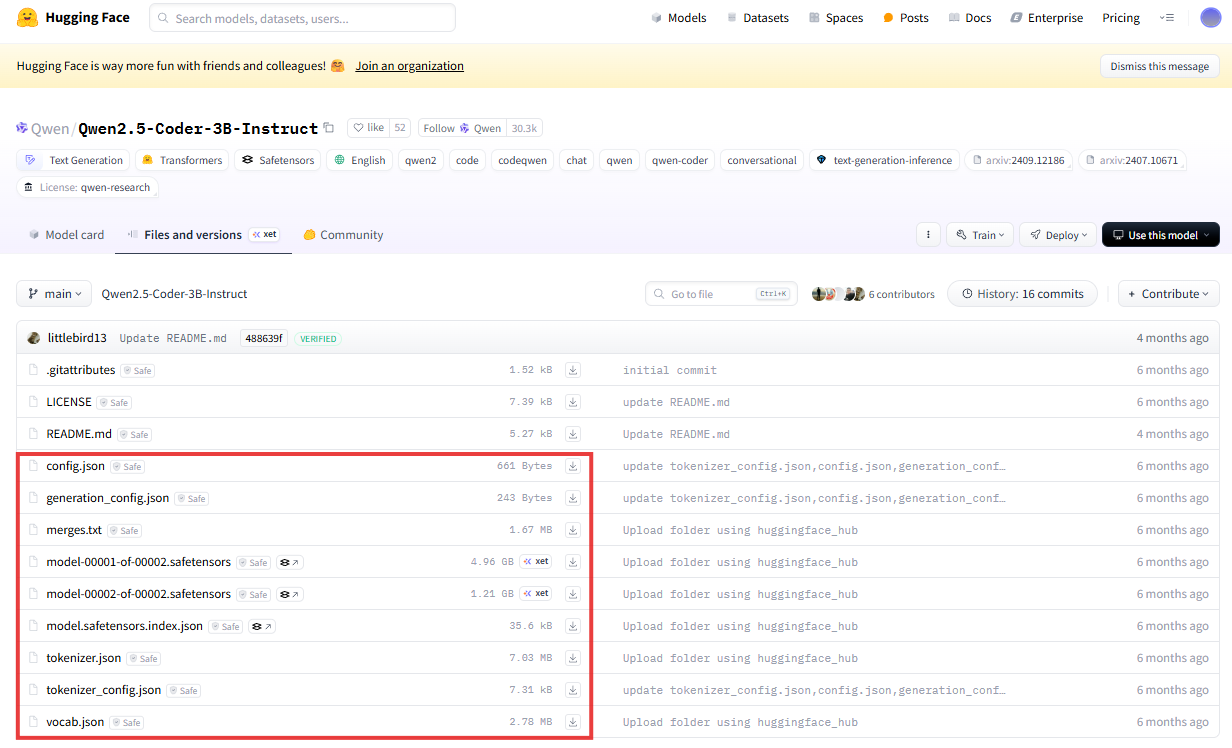Open safetensors viewer for model-00002-of-00002
The image size is (1232, 748).
click(x=290, y=595)
